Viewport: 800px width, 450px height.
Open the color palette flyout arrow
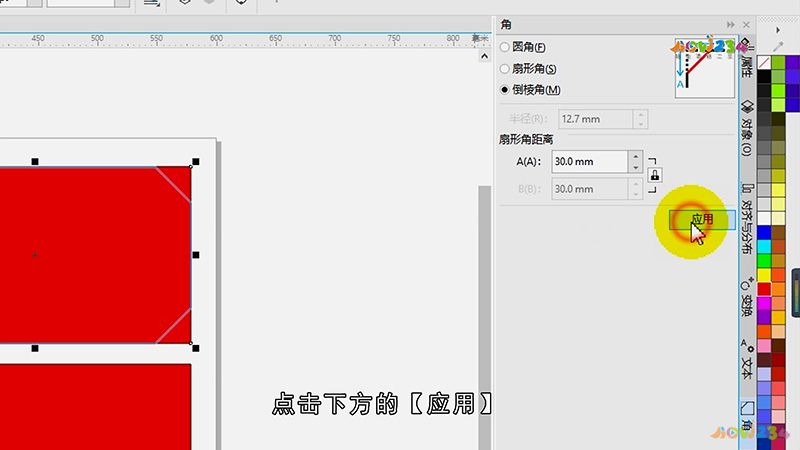(778, 30)
